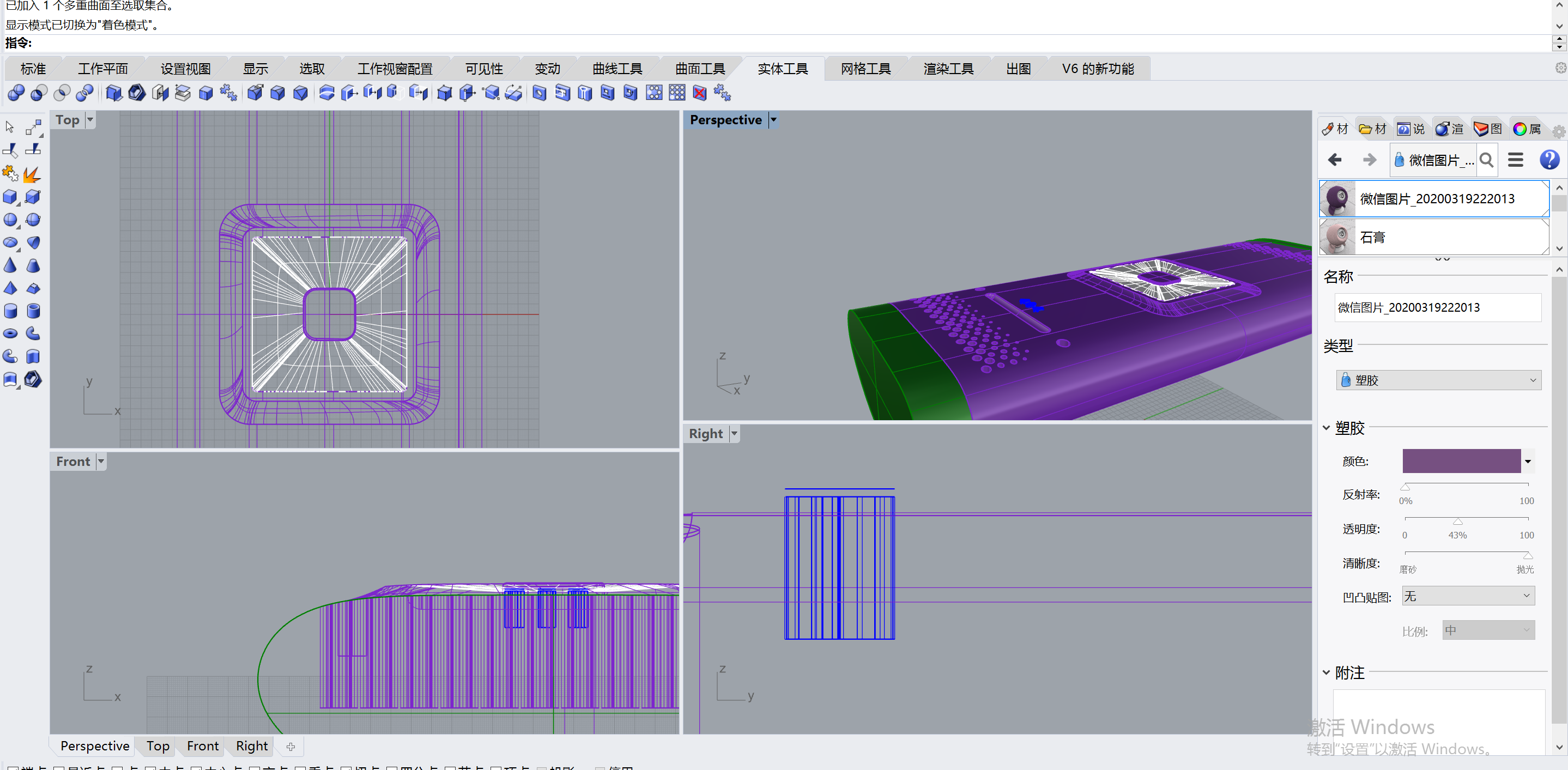Click the back arrow in materials panel

tap(1334, 160)
